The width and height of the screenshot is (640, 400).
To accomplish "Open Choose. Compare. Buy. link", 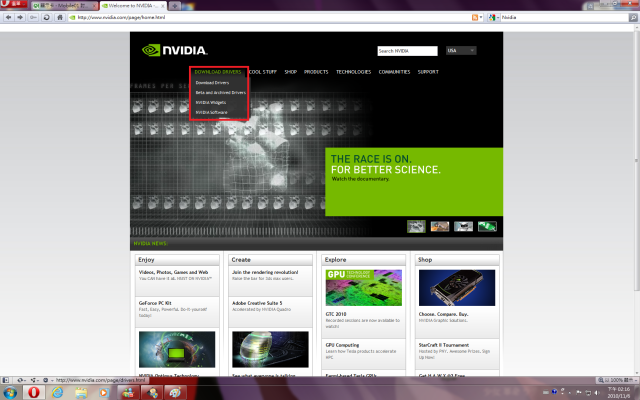I will (443, 314).
